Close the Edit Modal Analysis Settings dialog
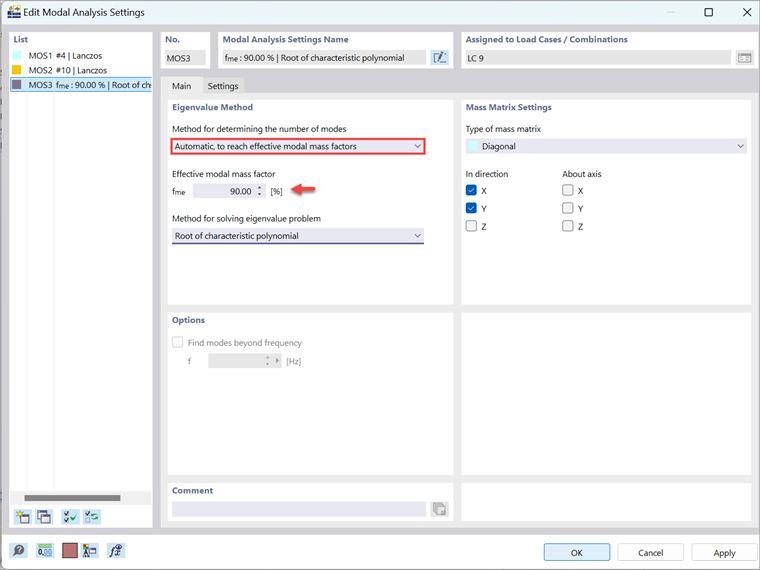Screen dimensions: 760x570 747,12
